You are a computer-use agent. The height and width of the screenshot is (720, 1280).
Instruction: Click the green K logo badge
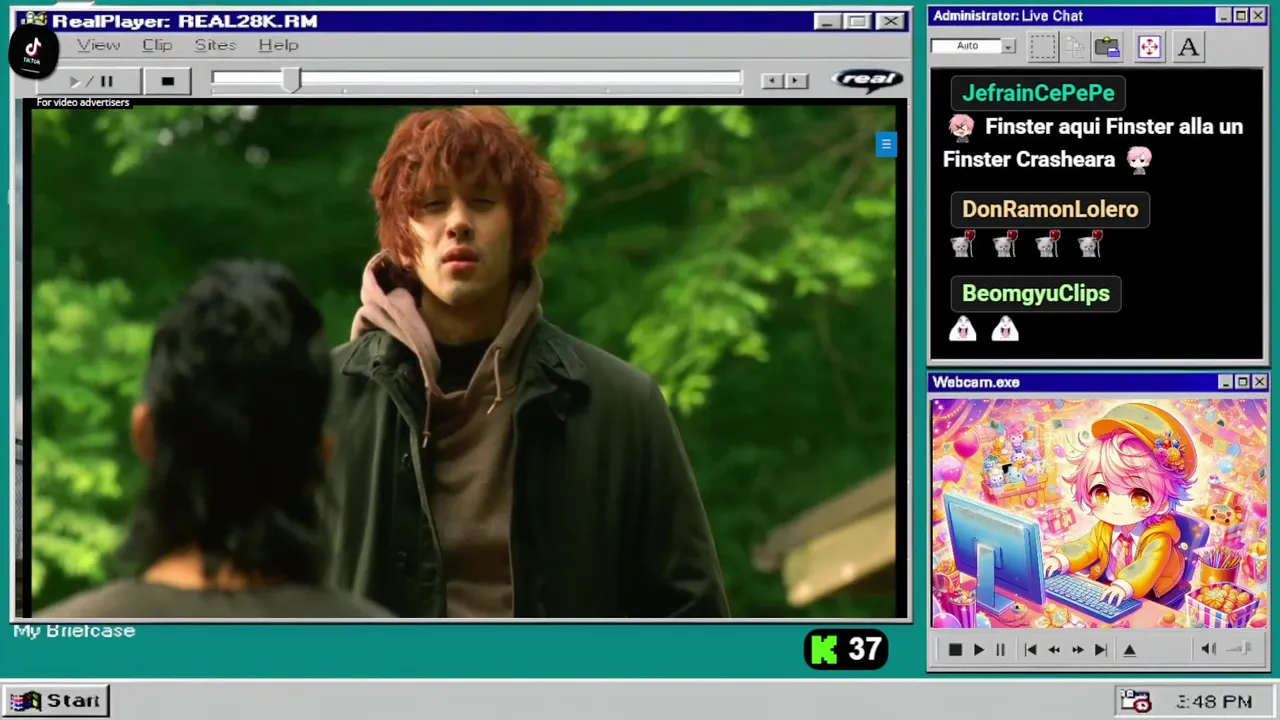pyautogui.click(x=824, y=650)
